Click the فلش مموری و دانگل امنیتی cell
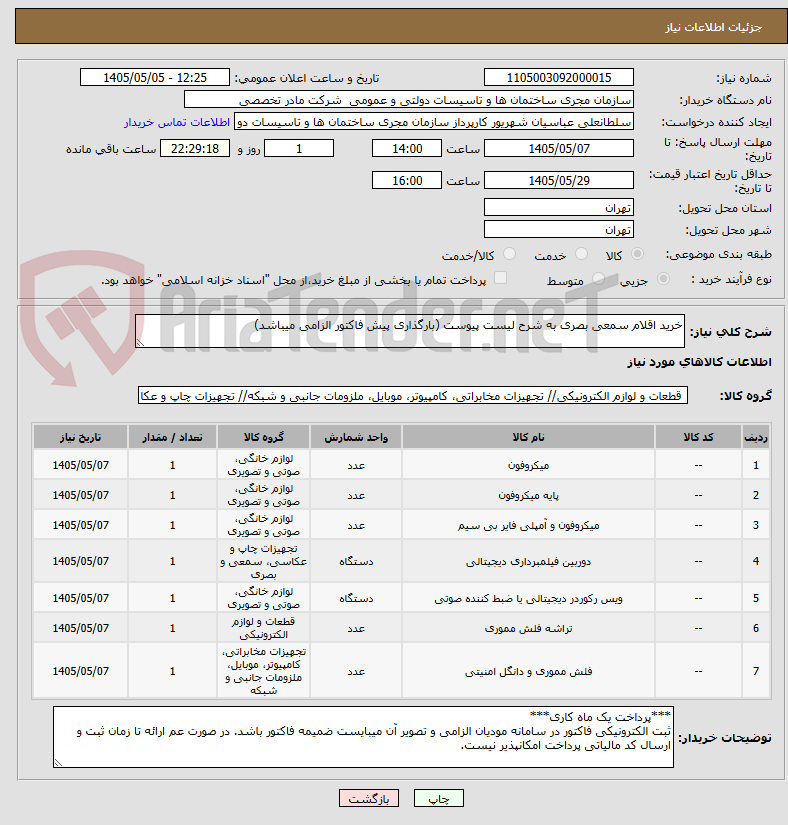788x825 pixels. coord(528,671)
